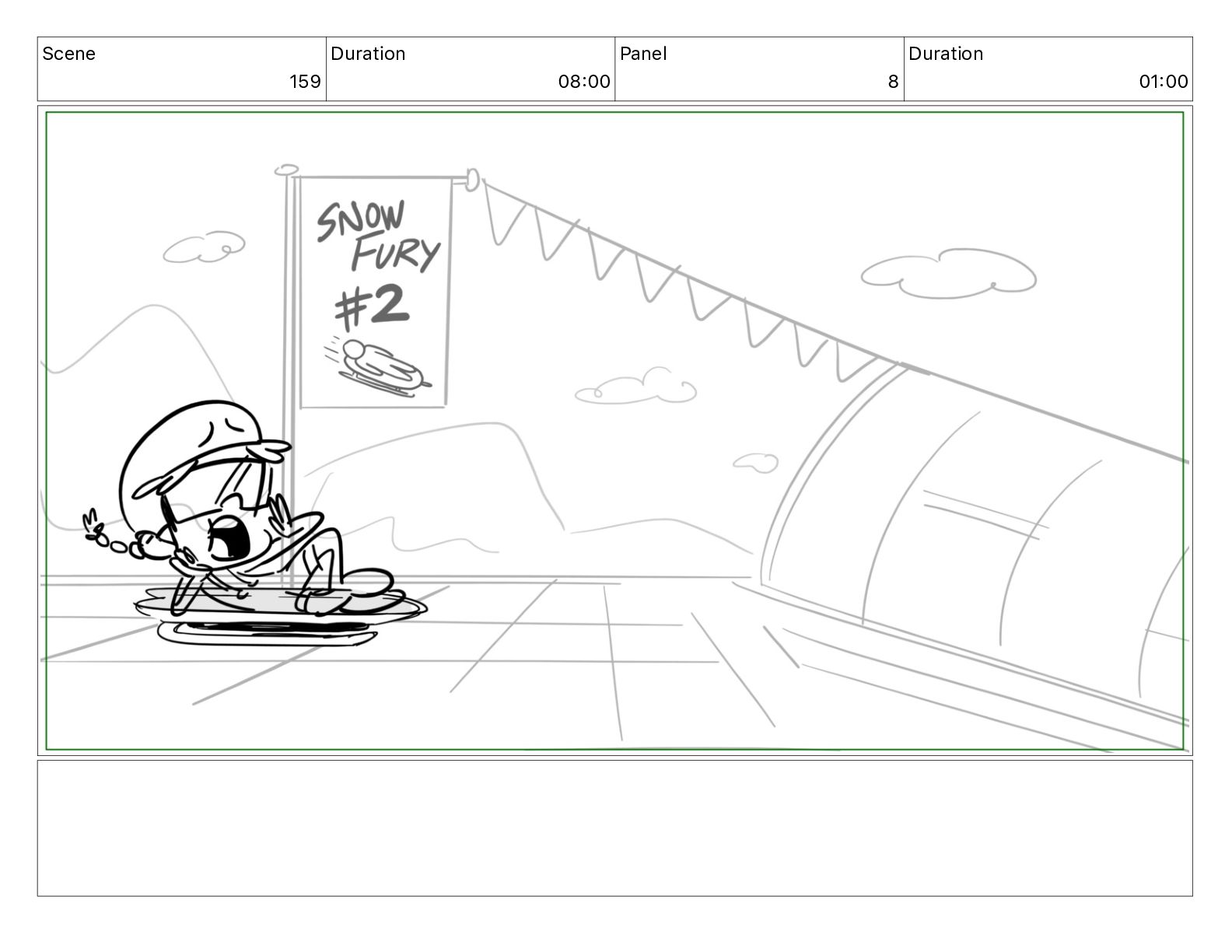Image resolution: width=1232 pixels, height=952 pixels.
Task: Click the scene Duration label
Action: 368,54
